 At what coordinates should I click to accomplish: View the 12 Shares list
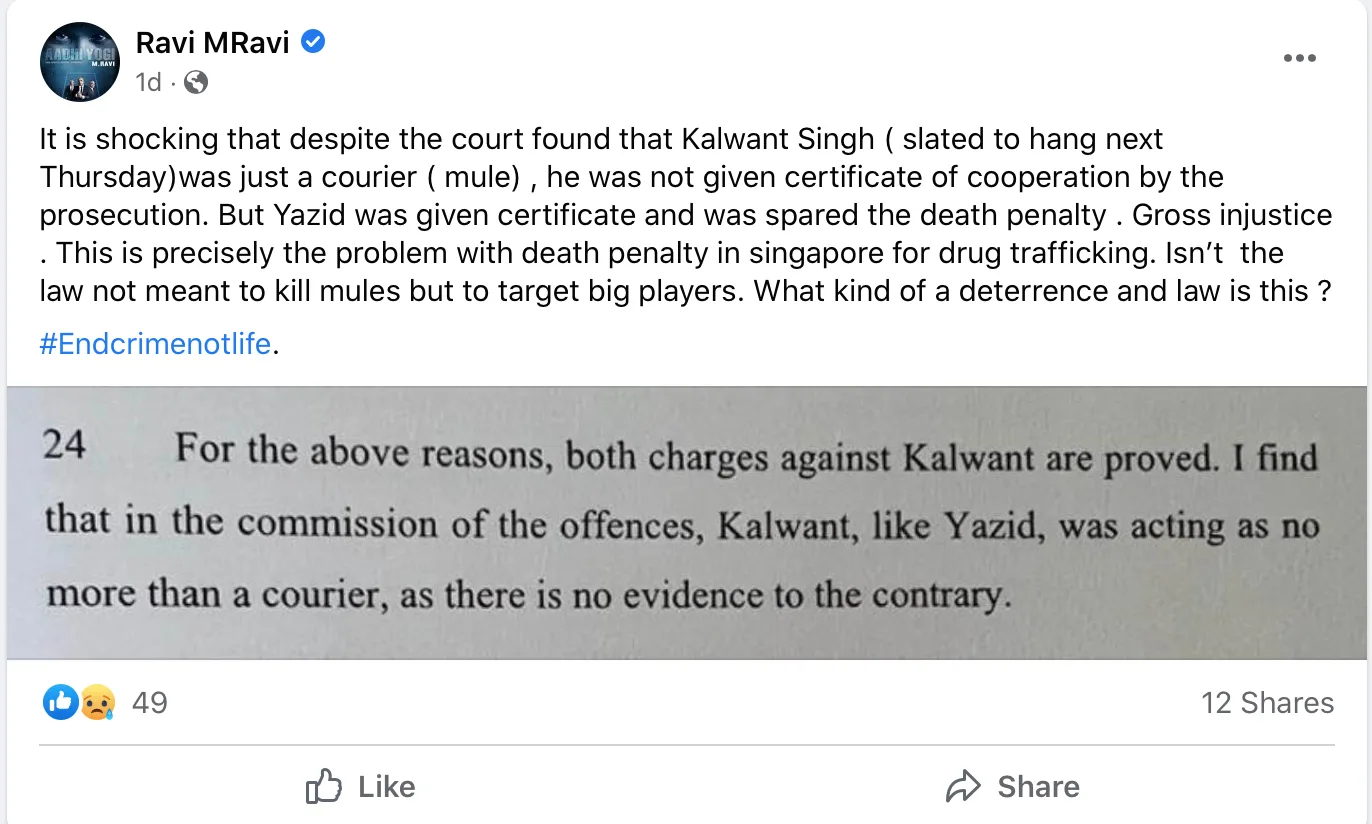1267,703
